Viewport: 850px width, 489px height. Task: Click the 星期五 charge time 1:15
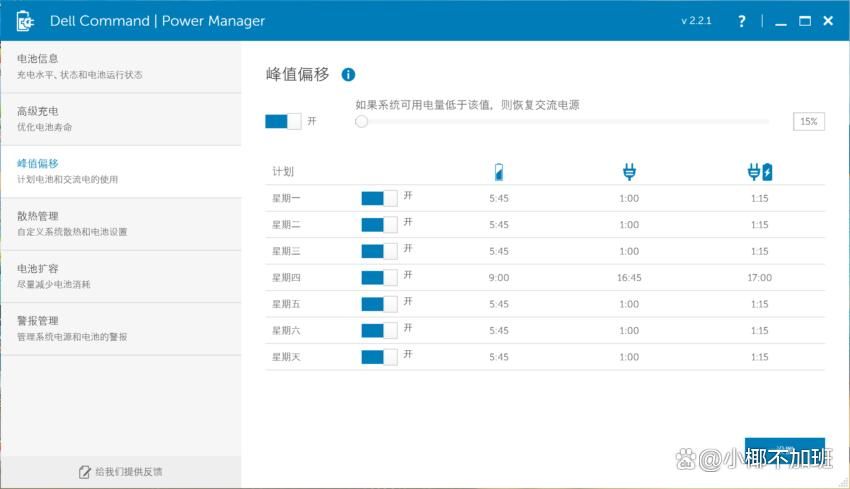pyautogui.click(x=759, y=304)
